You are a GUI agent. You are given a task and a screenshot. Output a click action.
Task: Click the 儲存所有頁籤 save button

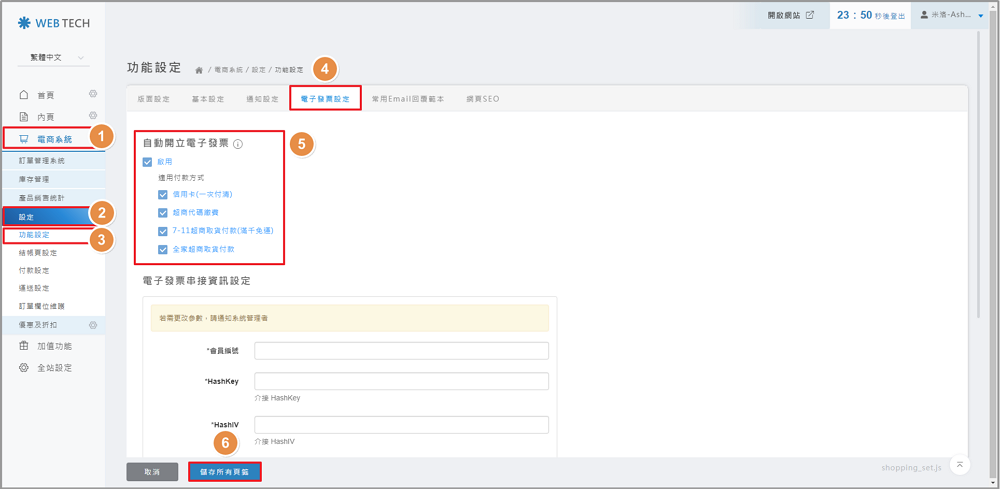[x=225, y=471]
